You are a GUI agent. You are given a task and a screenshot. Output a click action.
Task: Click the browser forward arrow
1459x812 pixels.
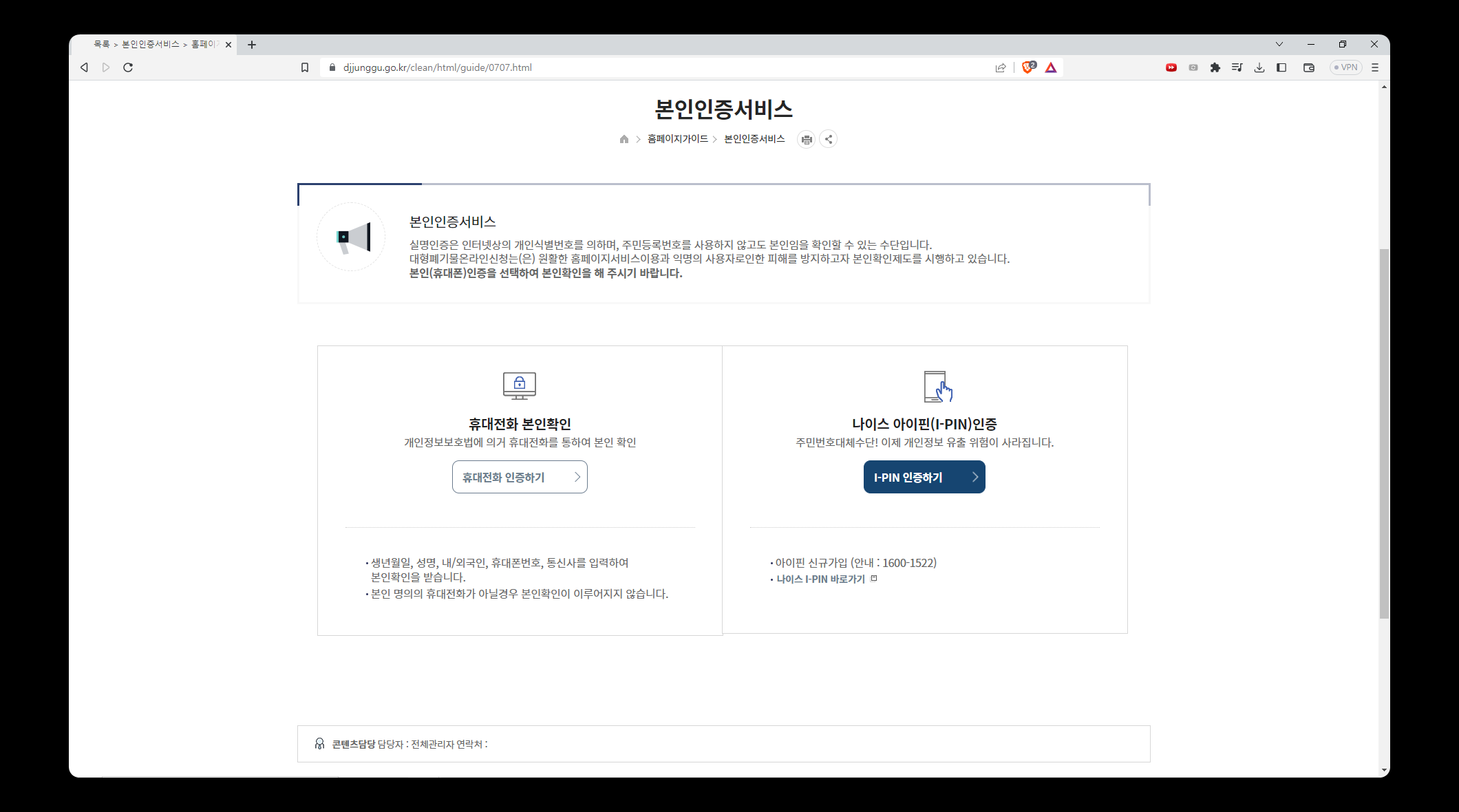106,67
